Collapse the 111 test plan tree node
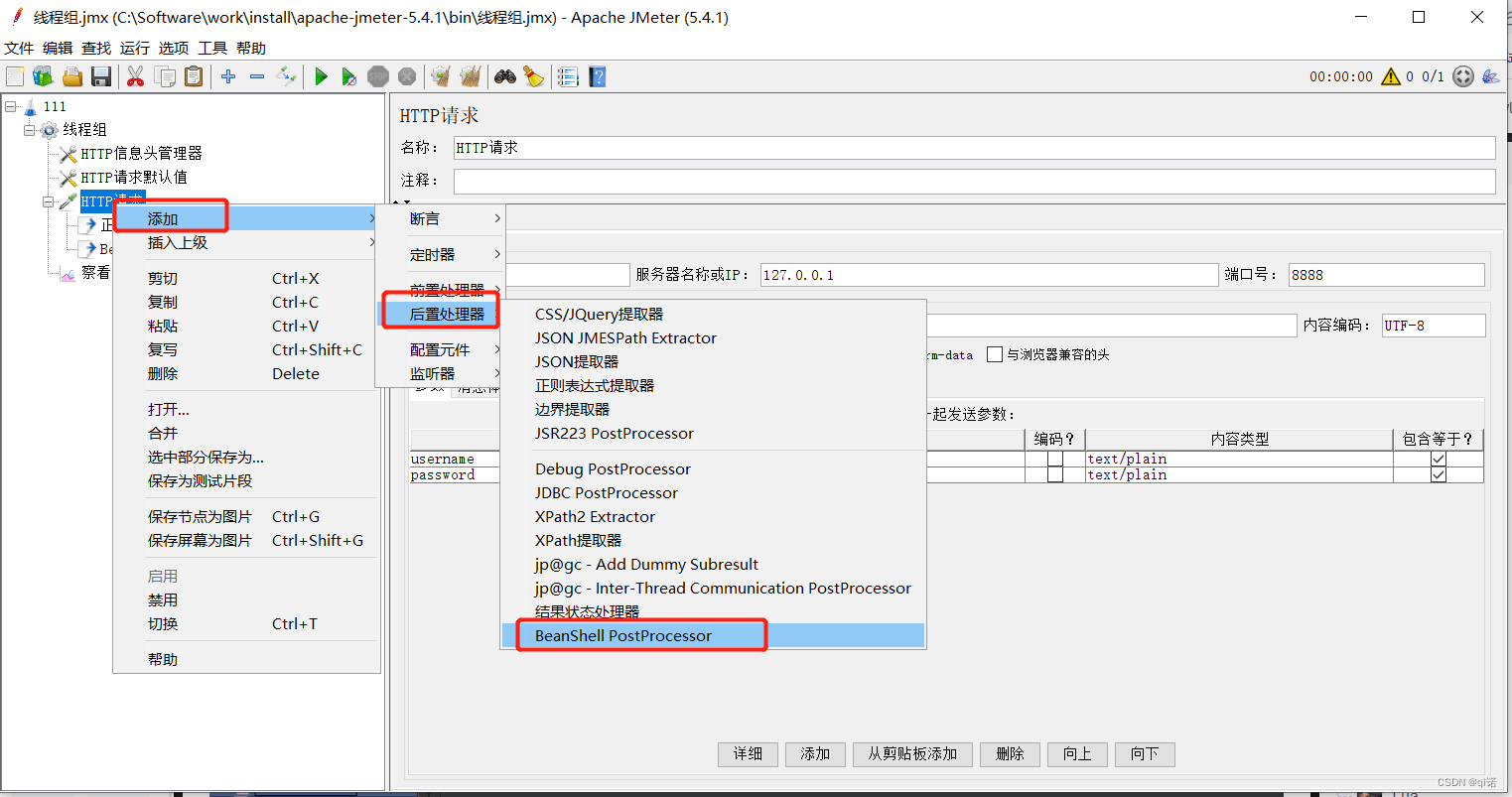The height and width of the screenshot is (797, 1512). click(x=11, y=106)
